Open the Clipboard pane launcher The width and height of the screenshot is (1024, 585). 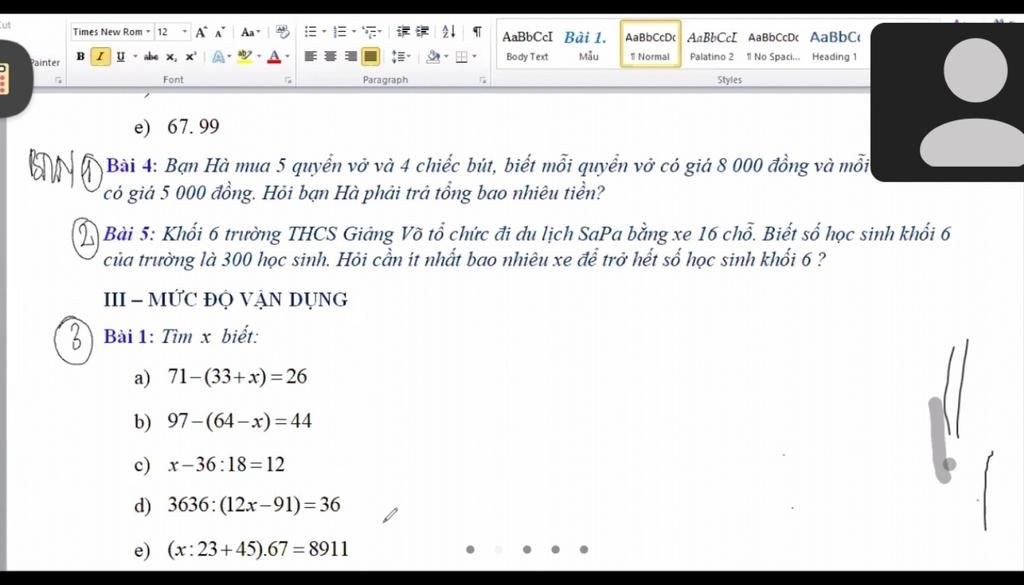tap(57, 80)
